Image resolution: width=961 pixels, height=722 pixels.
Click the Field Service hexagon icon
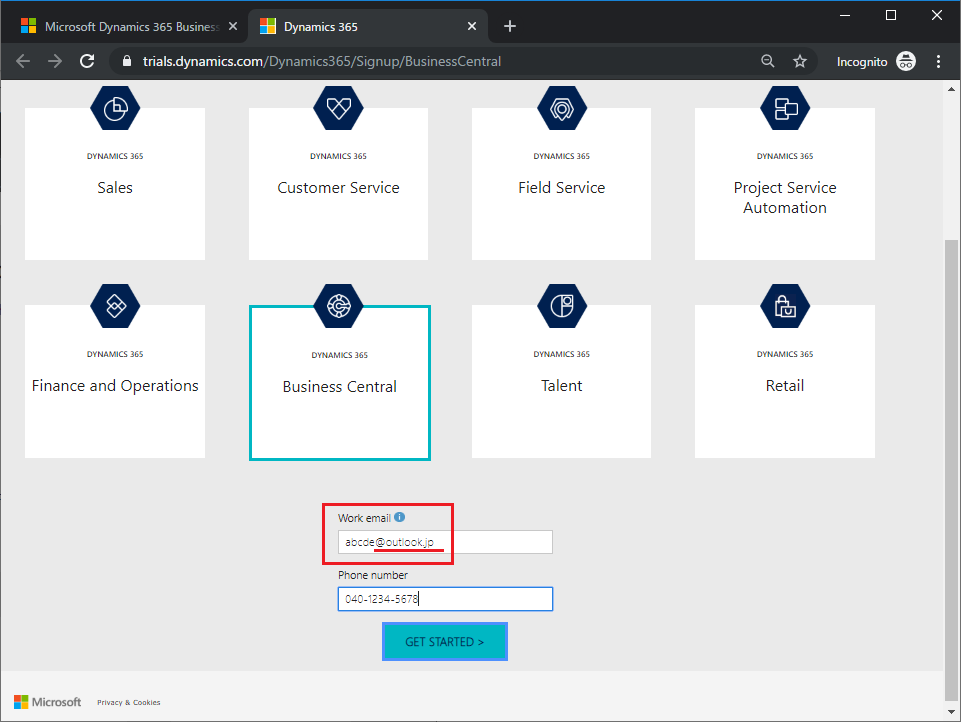pos(562,108)
